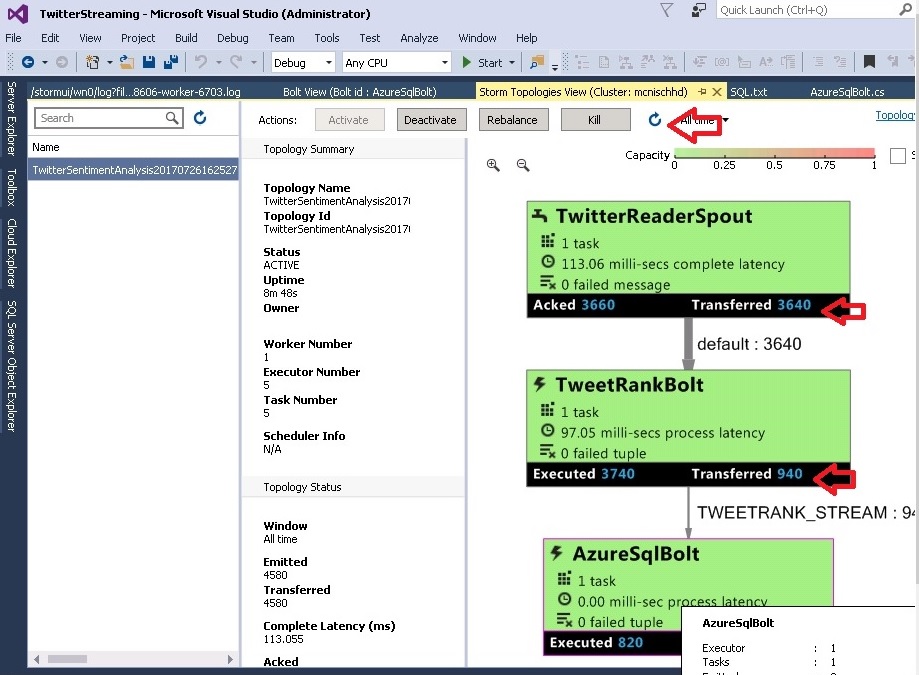Select TwitterSentimentAnalysis20170726162527 in the list
919x675 pixels.
pos(134,170)
